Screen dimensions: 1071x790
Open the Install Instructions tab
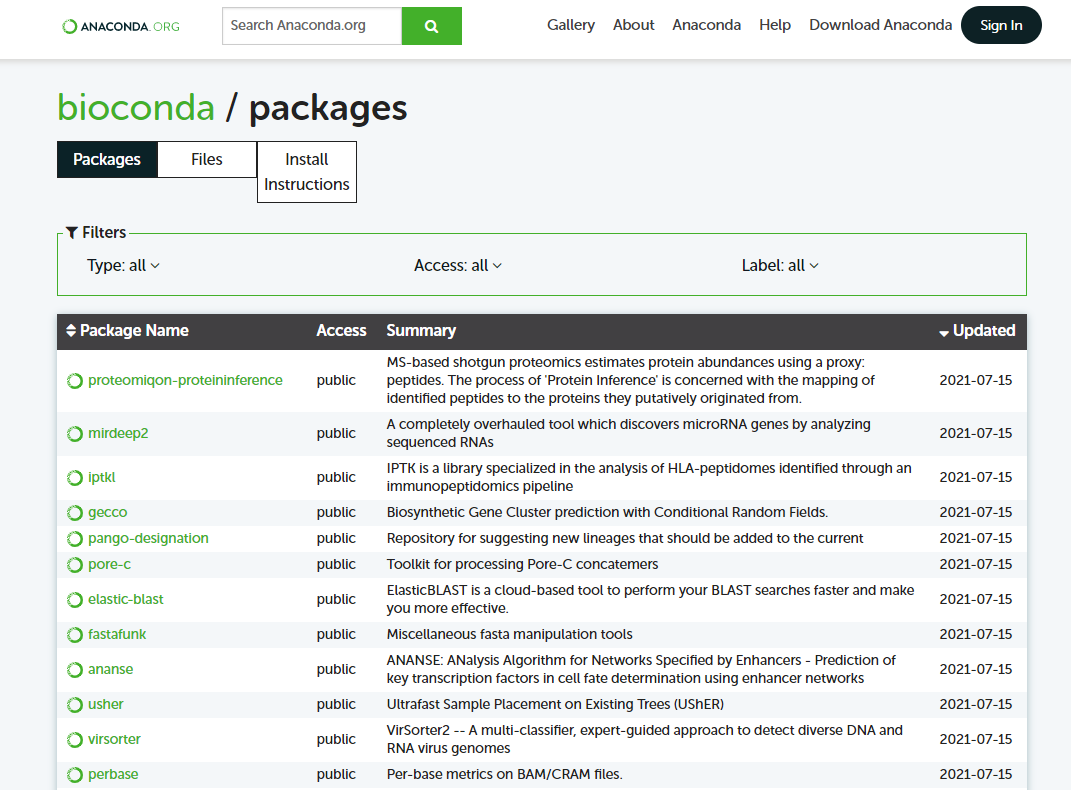pos(307,172)
